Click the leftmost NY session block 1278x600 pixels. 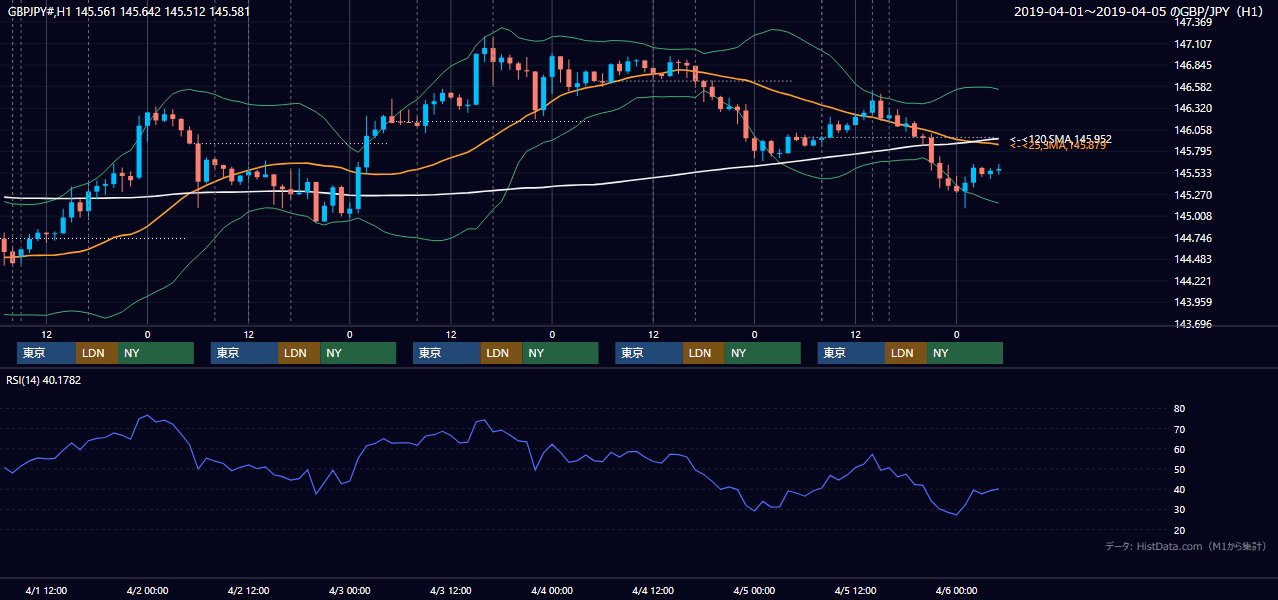click(156, 353)
